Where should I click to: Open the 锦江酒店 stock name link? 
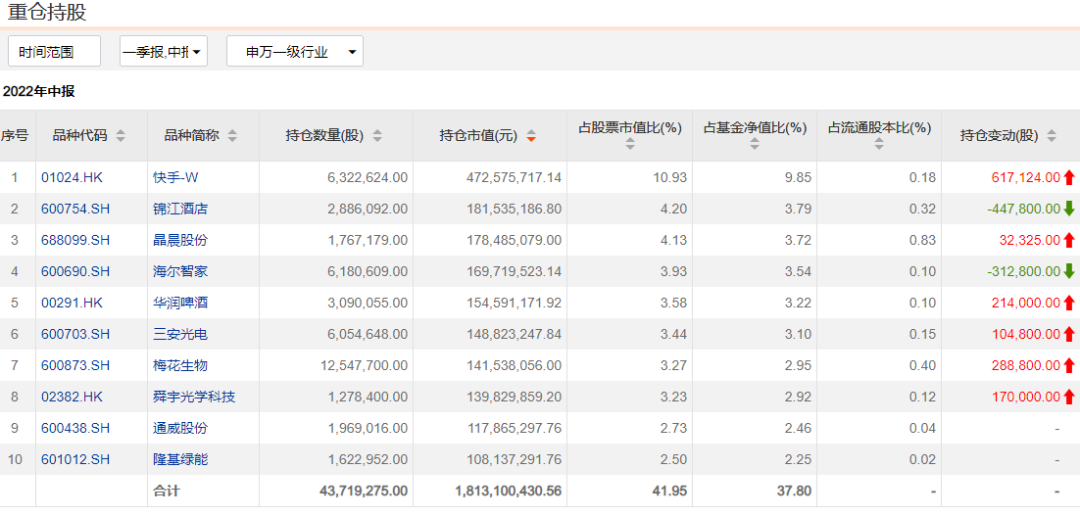[x=180, y=209]
